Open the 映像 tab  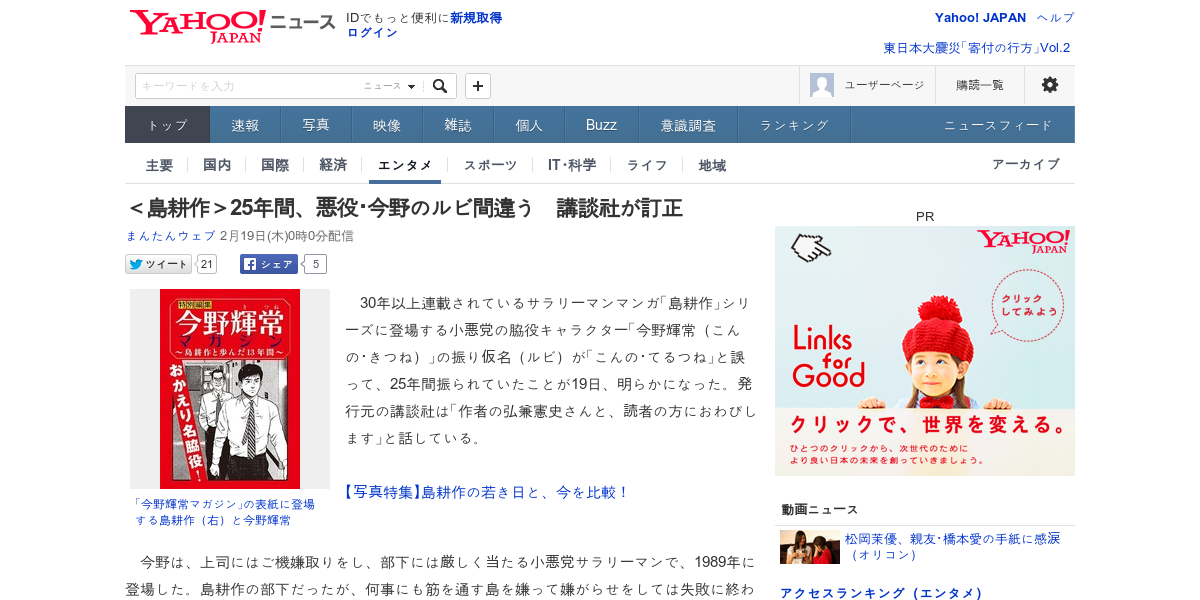point(387,125)
